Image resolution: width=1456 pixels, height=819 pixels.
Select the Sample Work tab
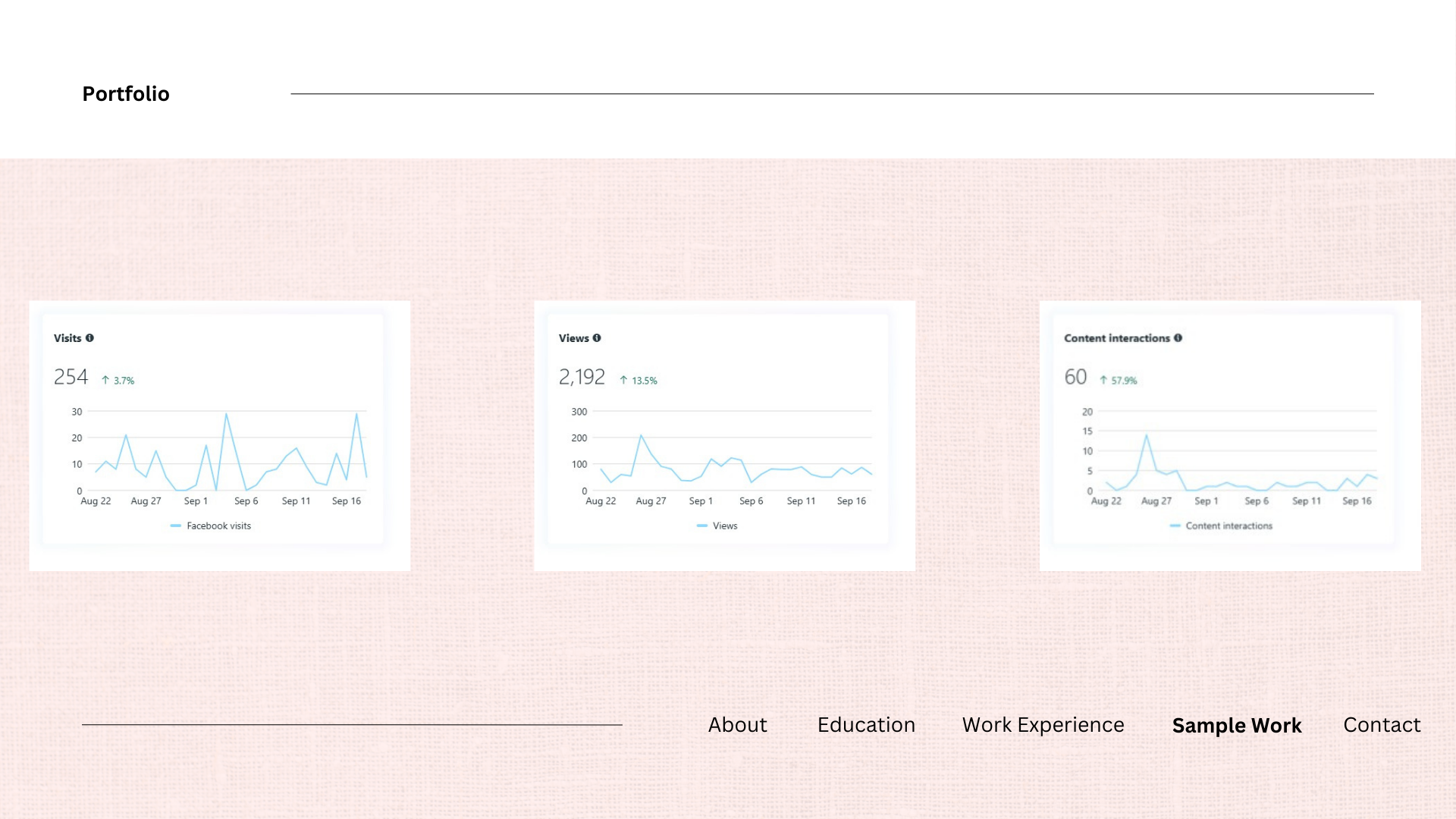pyautogui.click(x=1236, y=726)
